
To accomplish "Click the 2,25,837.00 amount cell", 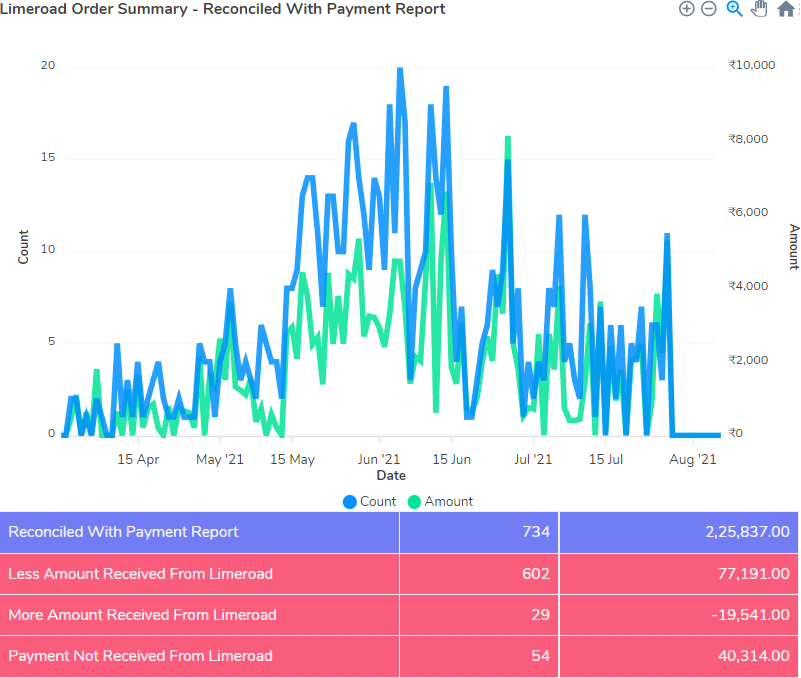I will click(679, 532).
